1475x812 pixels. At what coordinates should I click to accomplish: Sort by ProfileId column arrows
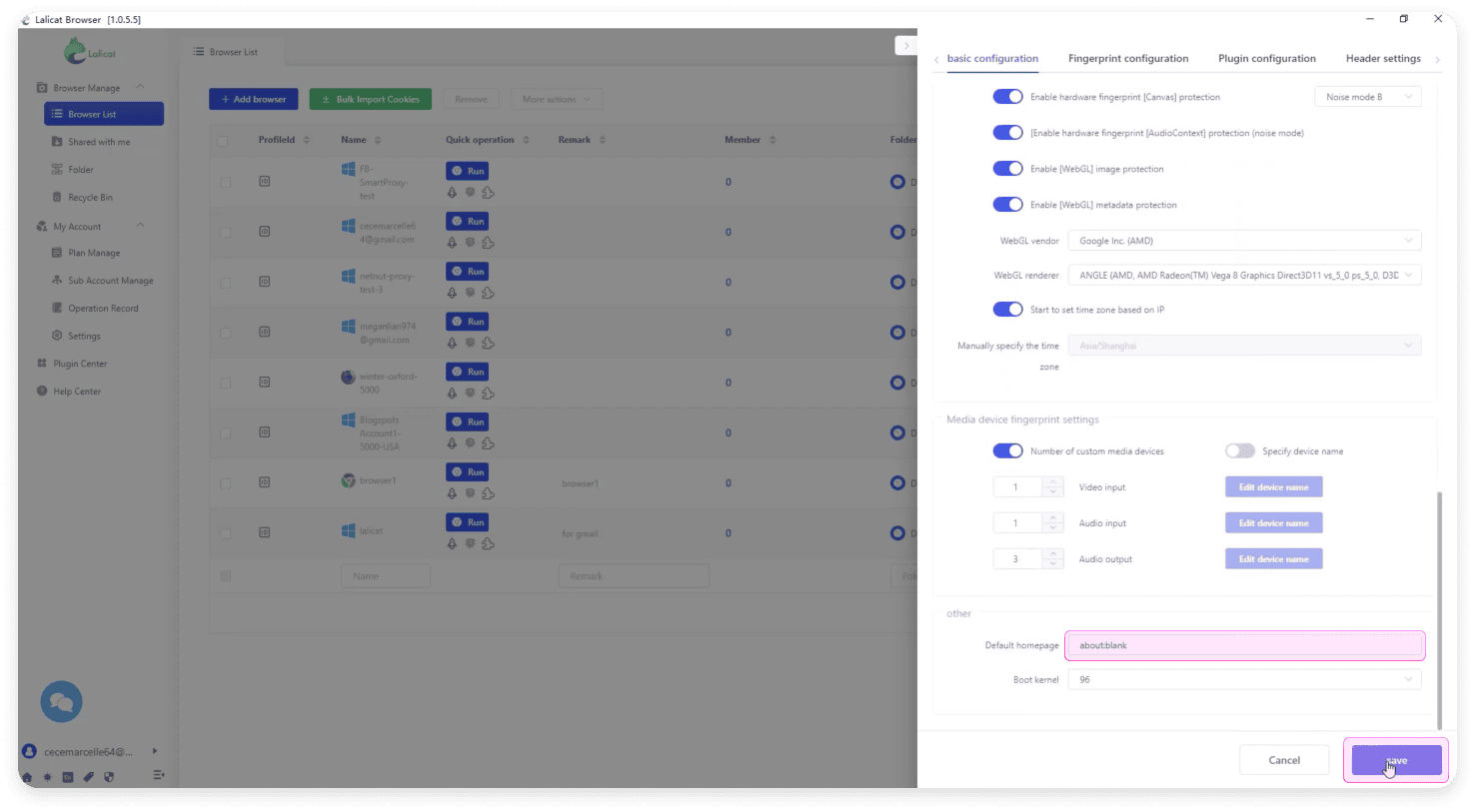coord(306,140)
